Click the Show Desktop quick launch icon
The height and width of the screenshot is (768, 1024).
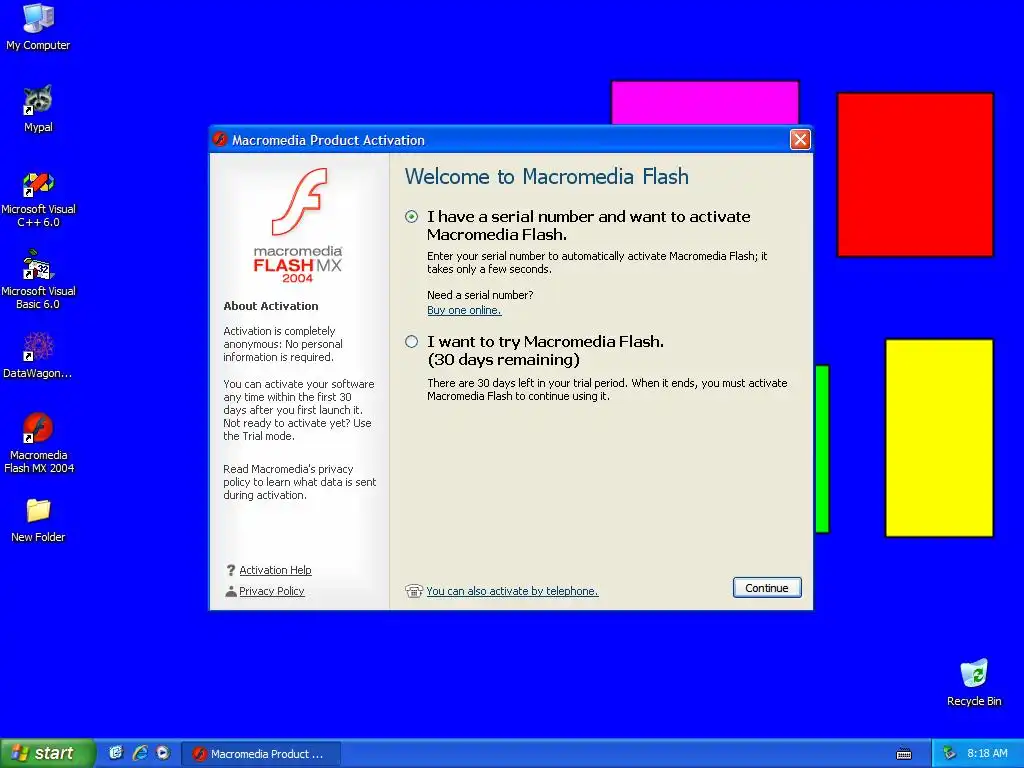point(116,753)
